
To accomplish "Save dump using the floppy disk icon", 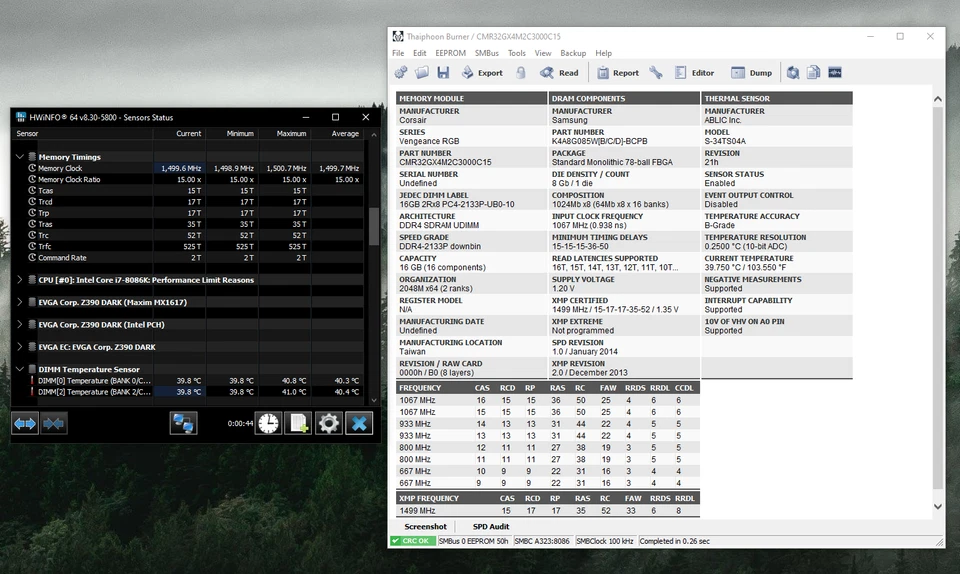I will pos(443,73).
